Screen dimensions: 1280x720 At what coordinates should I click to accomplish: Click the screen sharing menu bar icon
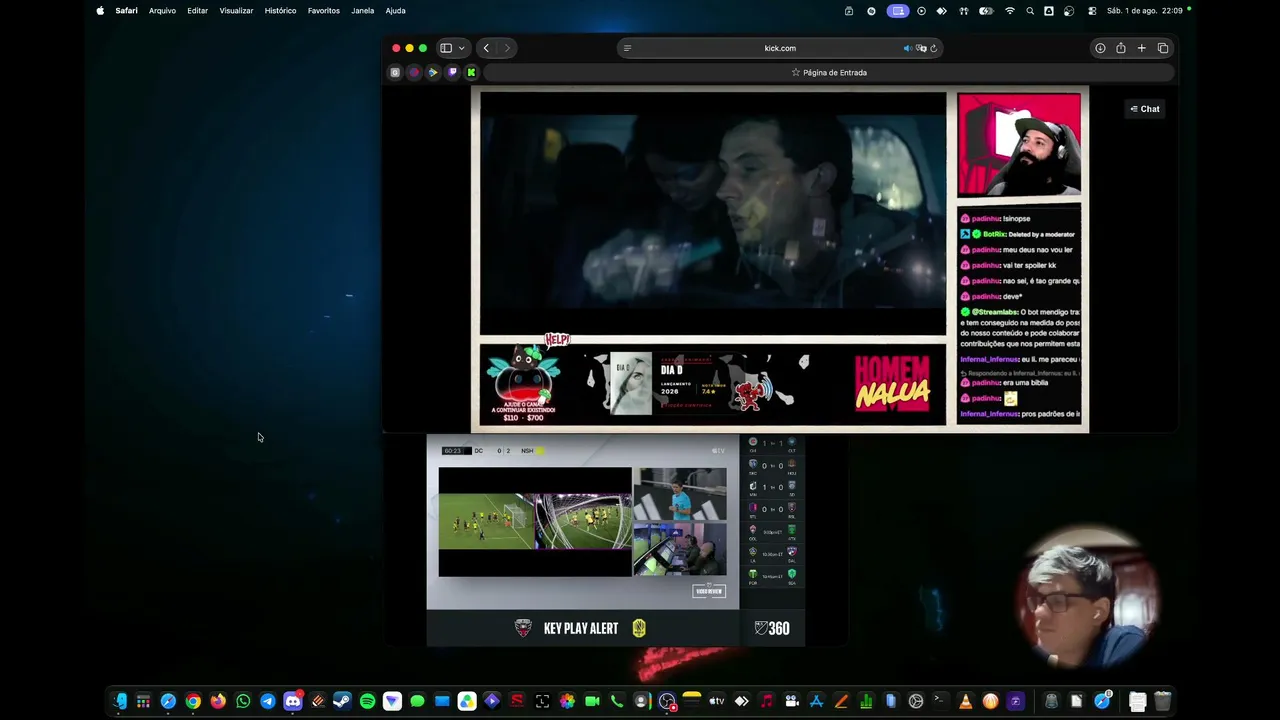pyautogui.click(x=898, y=11)
